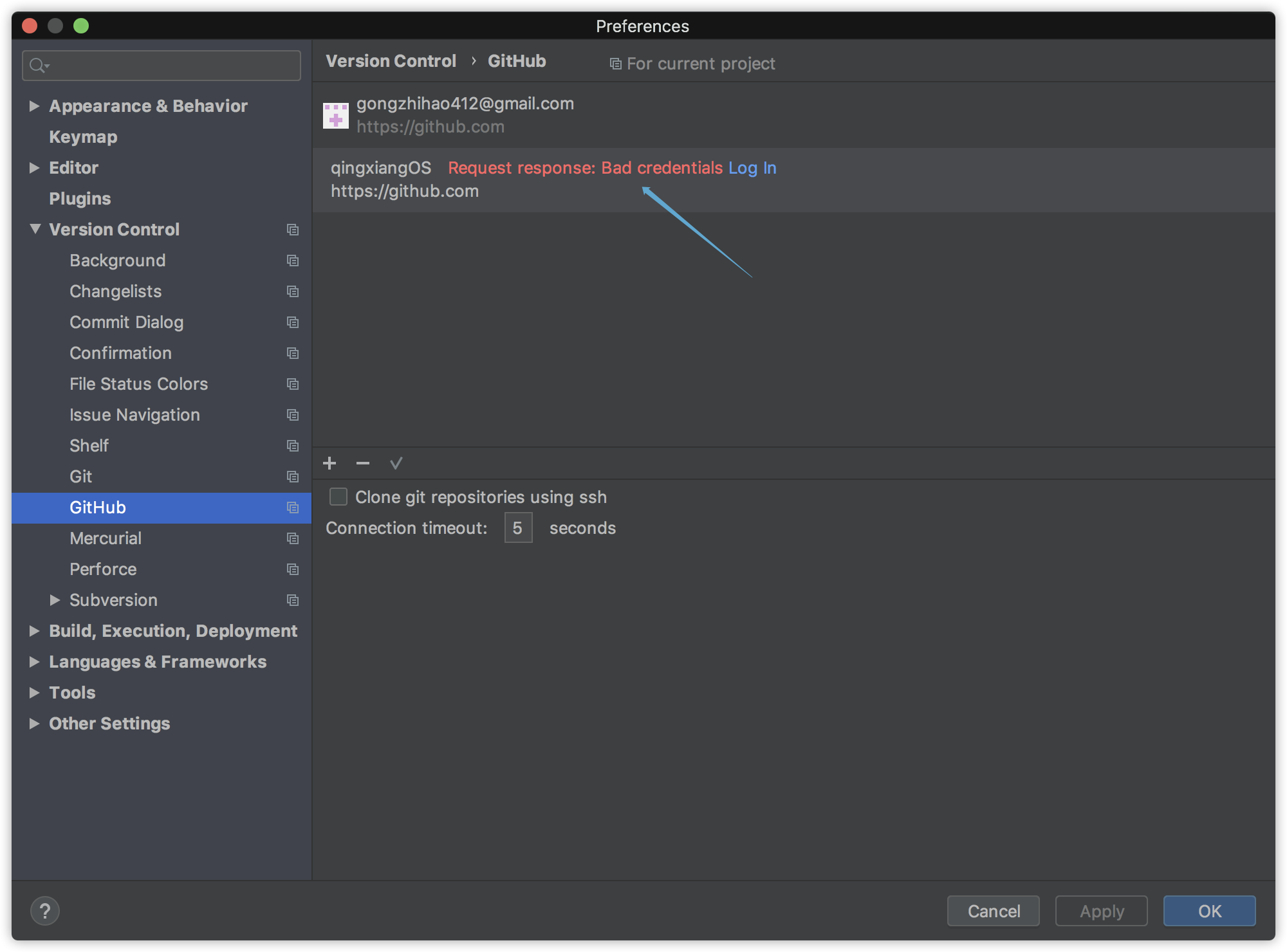
Task: Click project-level icon beside Version Control
Action: tap(293, 230)
